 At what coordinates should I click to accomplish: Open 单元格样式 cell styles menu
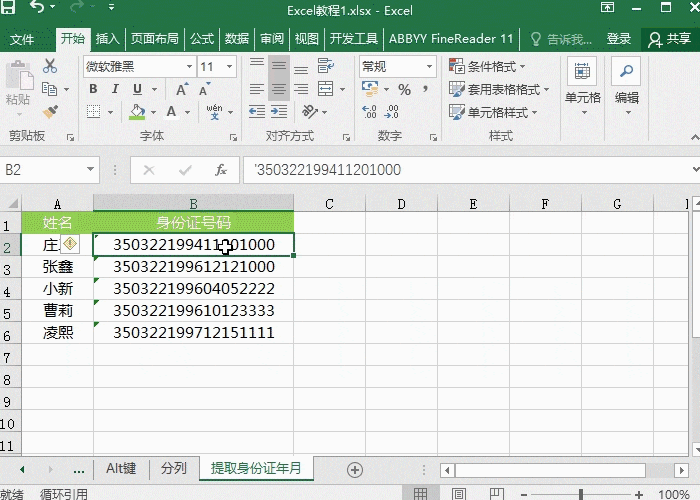[x=493, y=112]
